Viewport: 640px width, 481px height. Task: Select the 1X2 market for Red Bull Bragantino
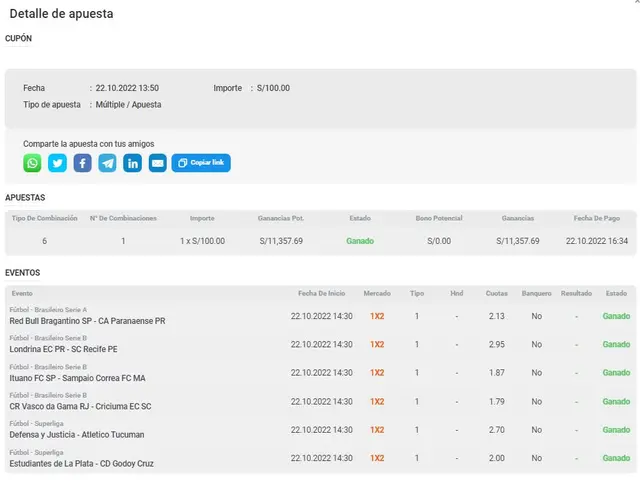(377, 316)
